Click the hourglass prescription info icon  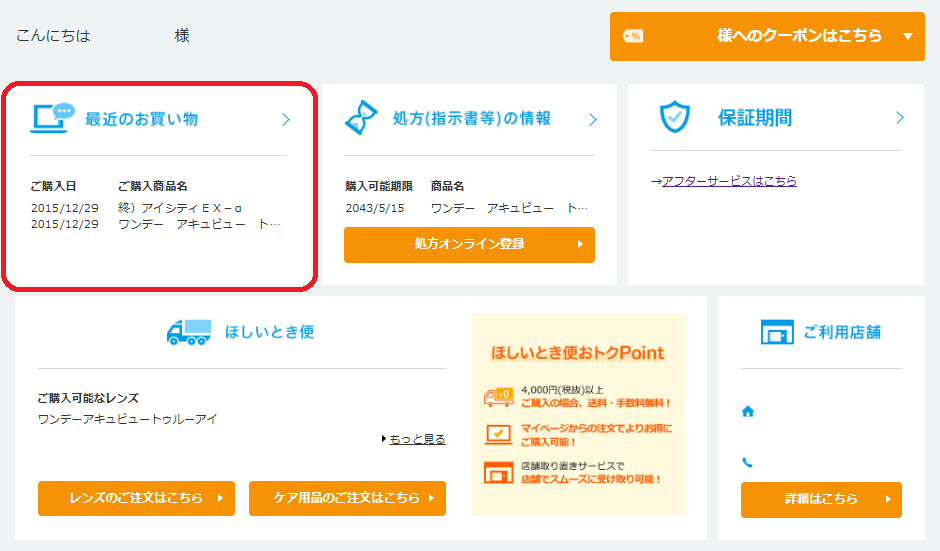(361, 118)
